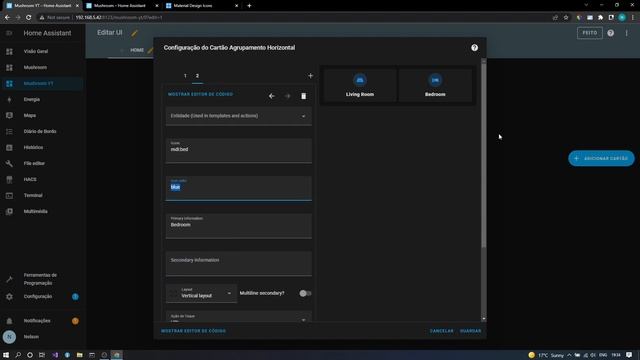
Task: Move card left with back arrow
Action: (x=272, y=96)
